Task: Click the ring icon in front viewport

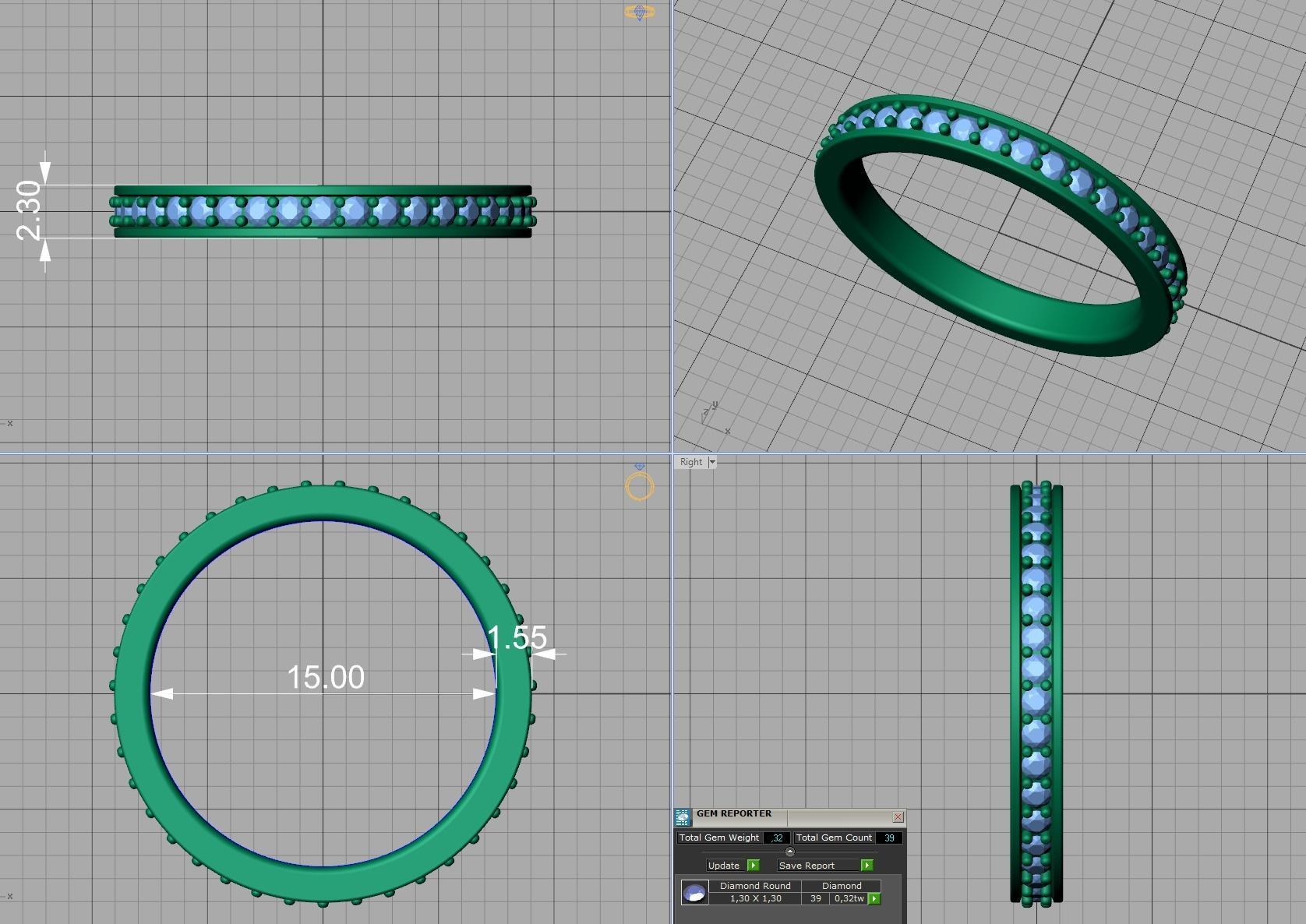Action: click(x=639, y=483)
